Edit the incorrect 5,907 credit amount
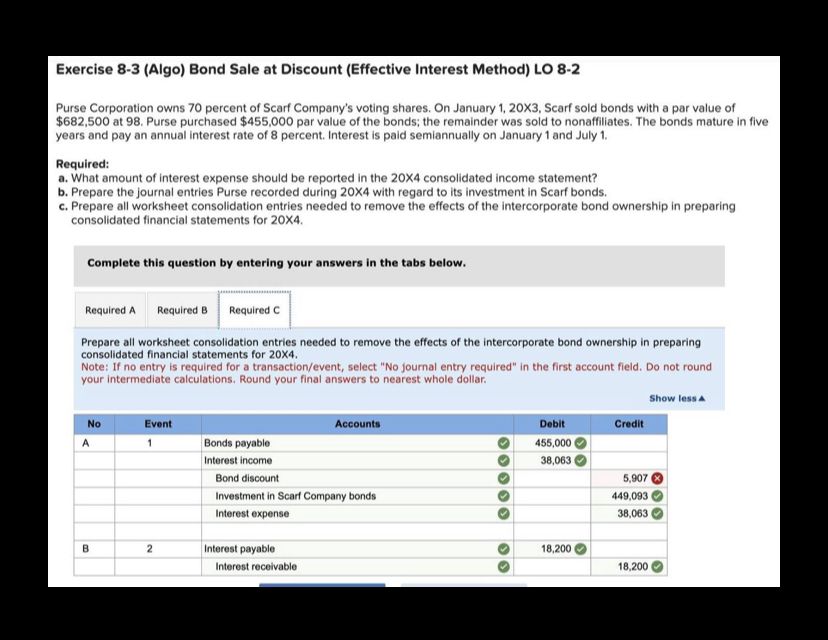 629,478
